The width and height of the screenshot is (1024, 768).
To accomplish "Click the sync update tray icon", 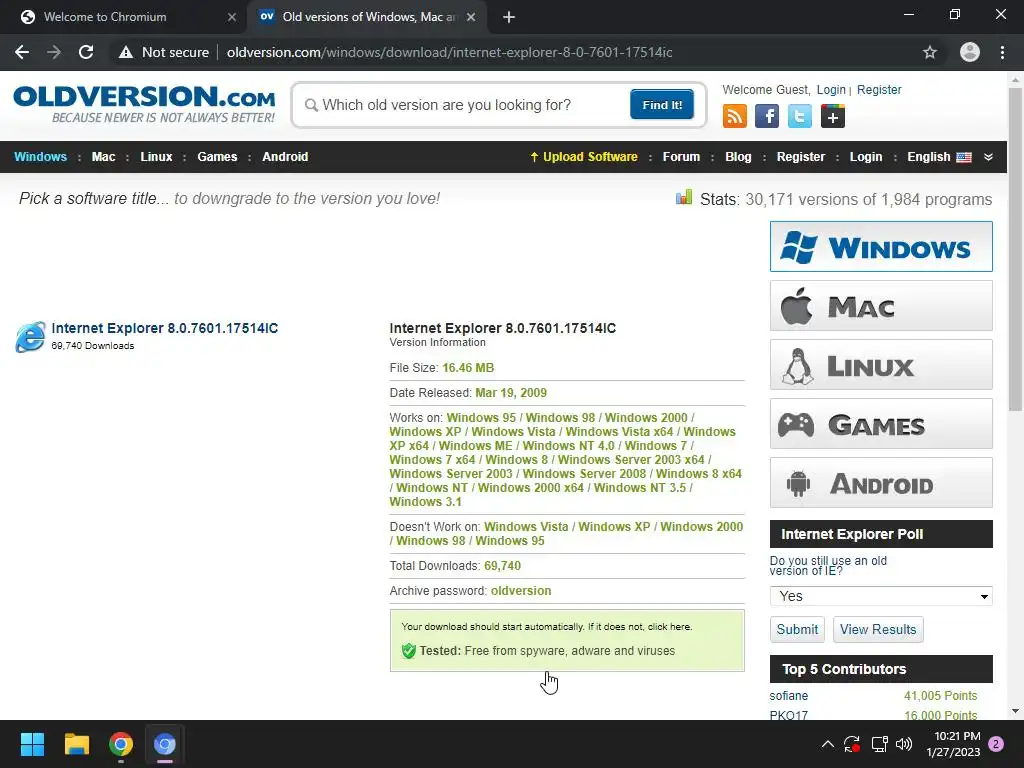I will (852, 744).
